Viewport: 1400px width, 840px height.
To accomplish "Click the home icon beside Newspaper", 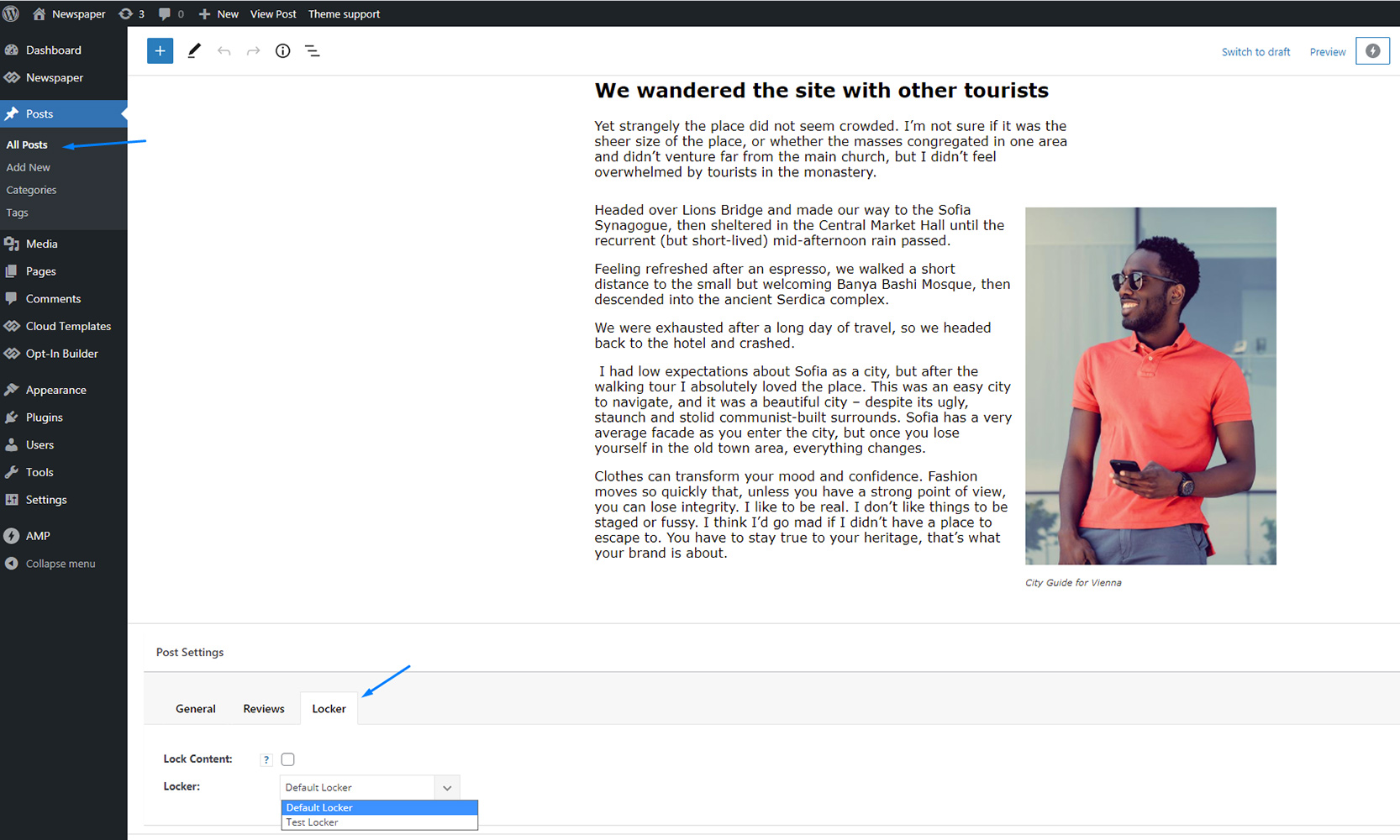I will tap(39, 13).
